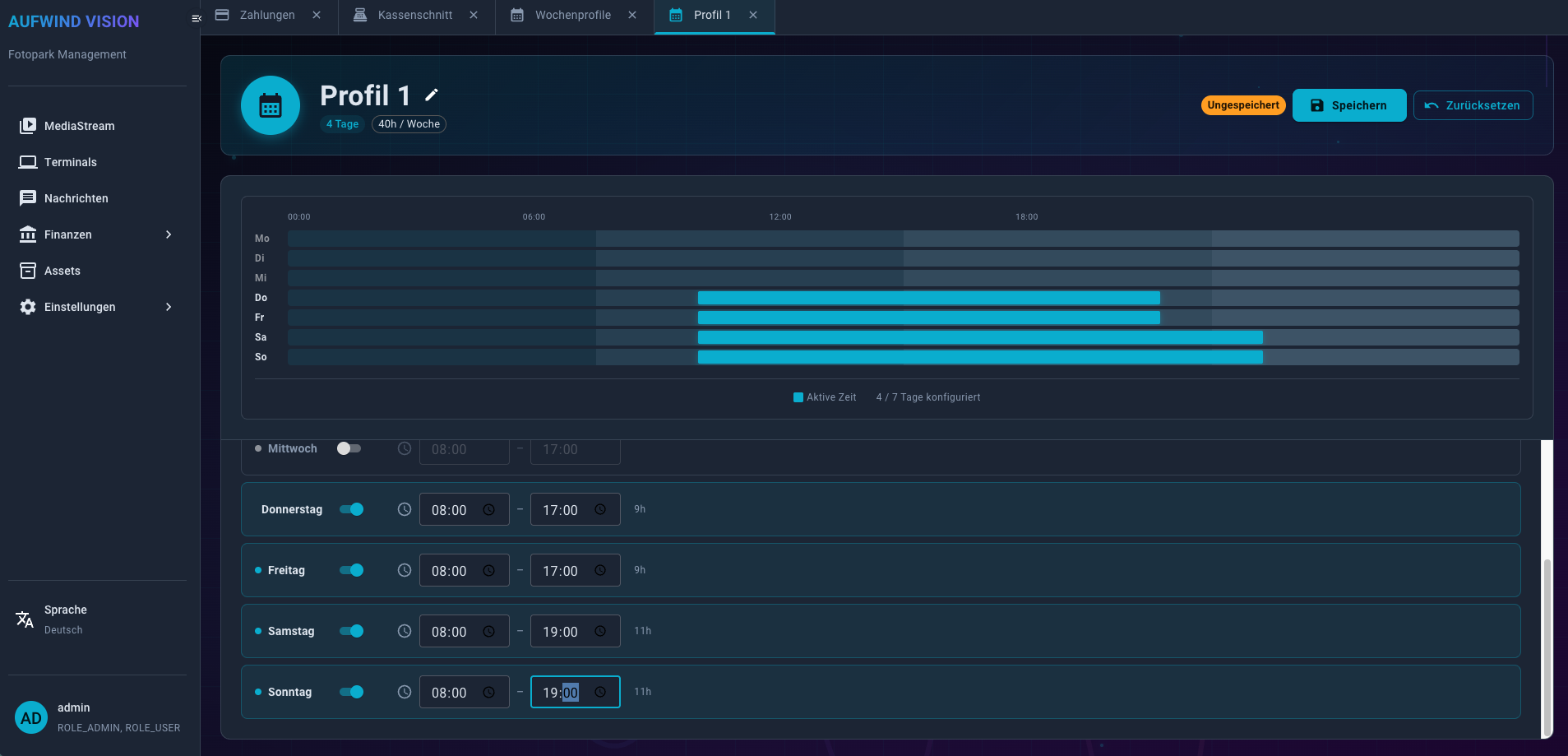
Task: Switch to the Kassenschnitt tab
Action: [414, 15]
